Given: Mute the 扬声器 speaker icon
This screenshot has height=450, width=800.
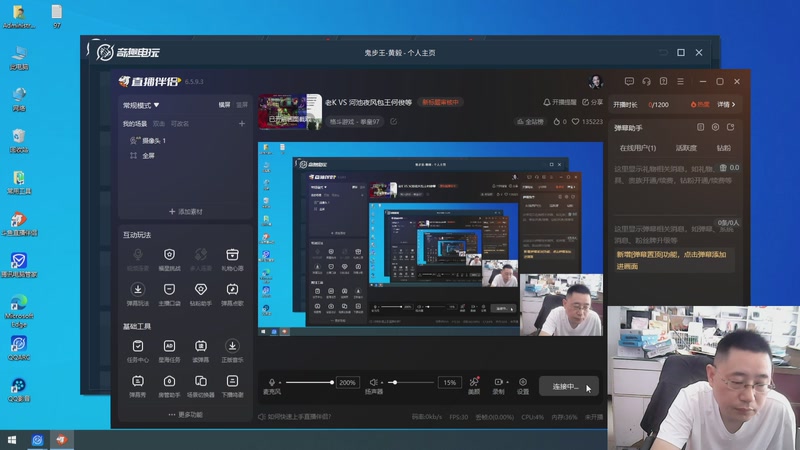Looking at the screenshot, I should click(373, 382).
